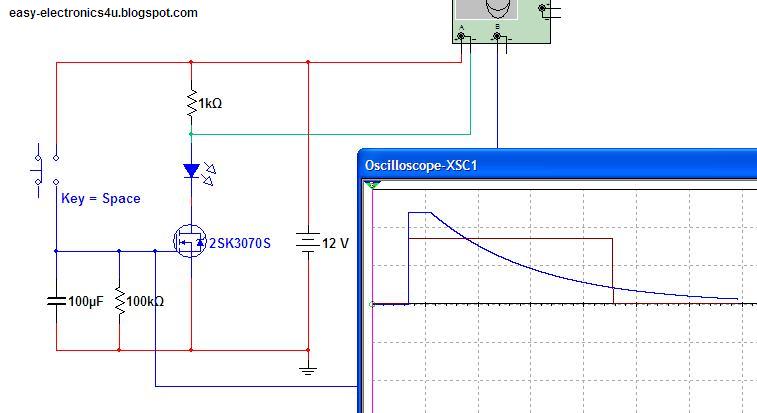The width and height of the screenshot is (757, 413).
Task: Toggle the push-button switch keyed to Space
Action: [x=45, y=170]
